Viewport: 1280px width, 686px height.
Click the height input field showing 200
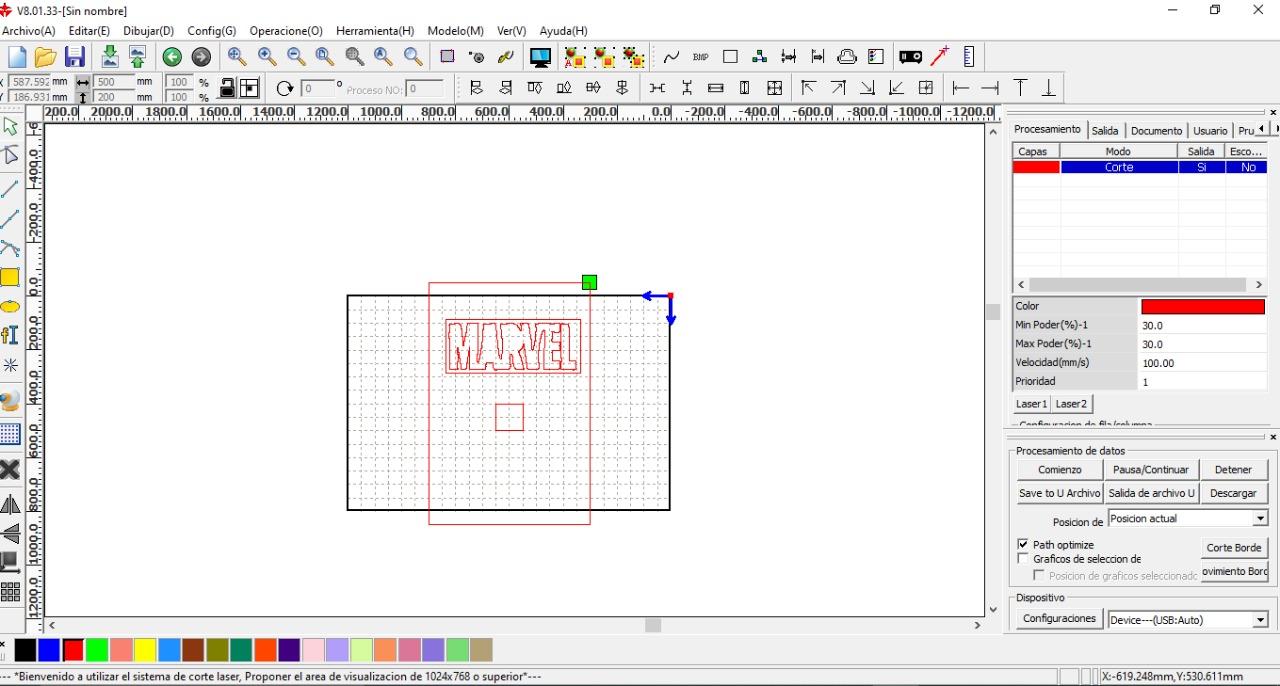pyautogui.click(x=113, y=97)
